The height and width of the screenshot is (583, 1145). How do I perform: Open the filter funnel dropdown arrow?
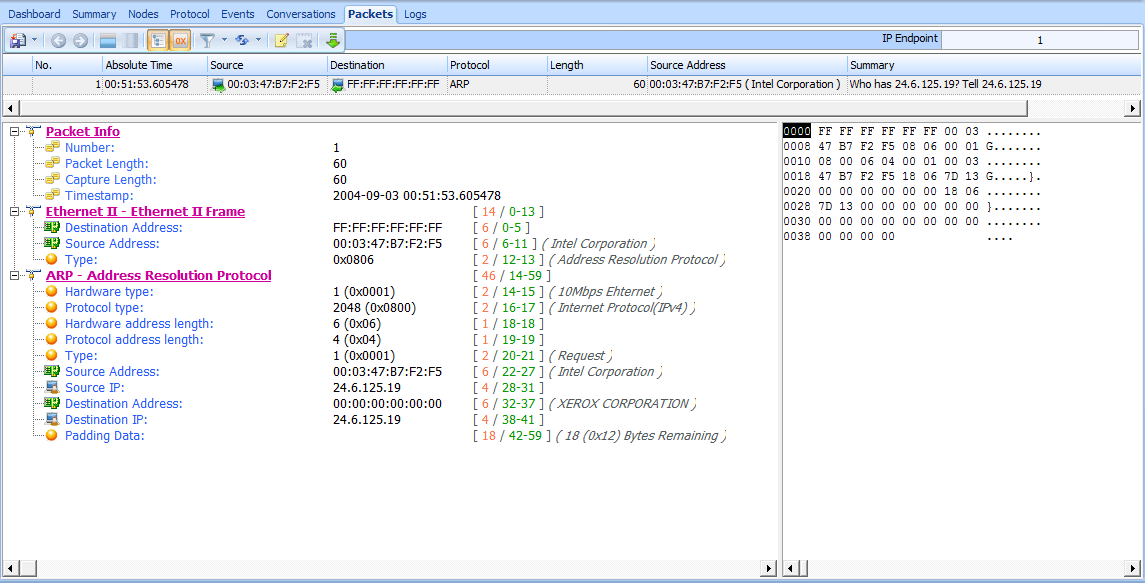224,40
